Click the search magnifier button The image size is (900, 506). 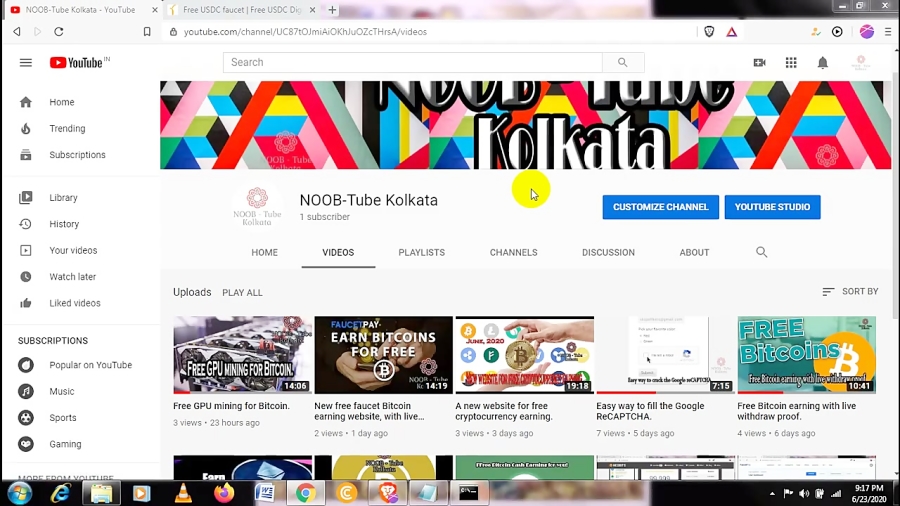623,63
